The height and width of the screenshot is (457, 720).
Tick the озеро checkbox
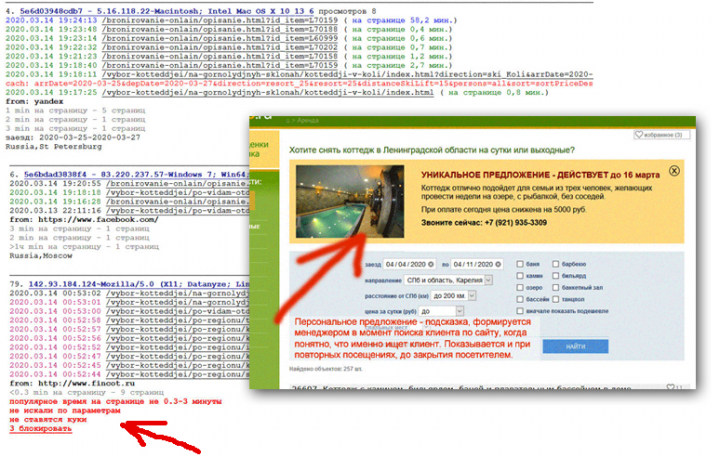pyautogui.click(x=520, y=288)
